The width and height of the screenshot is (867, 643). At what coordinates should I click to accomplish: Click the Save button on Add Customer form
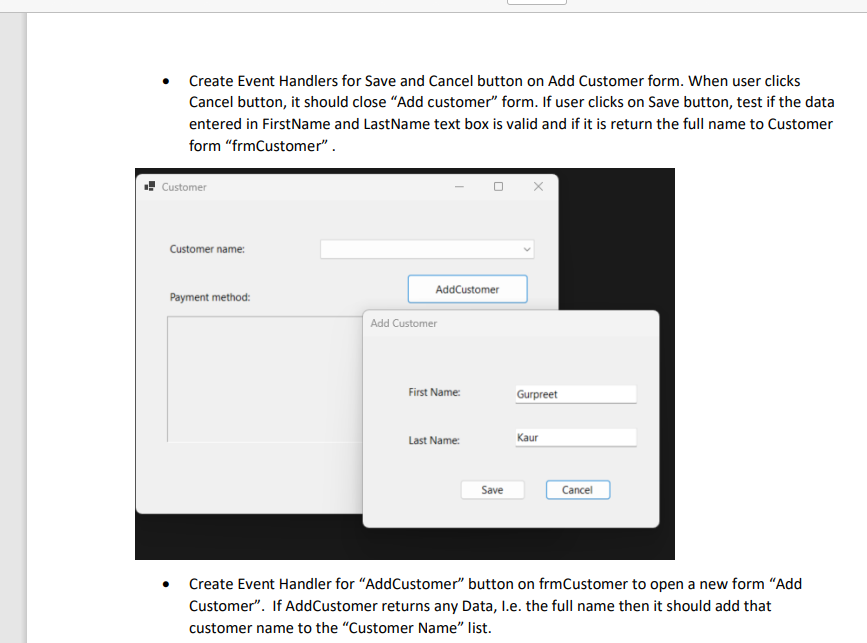pyautogui.click(x=492, y=489)
